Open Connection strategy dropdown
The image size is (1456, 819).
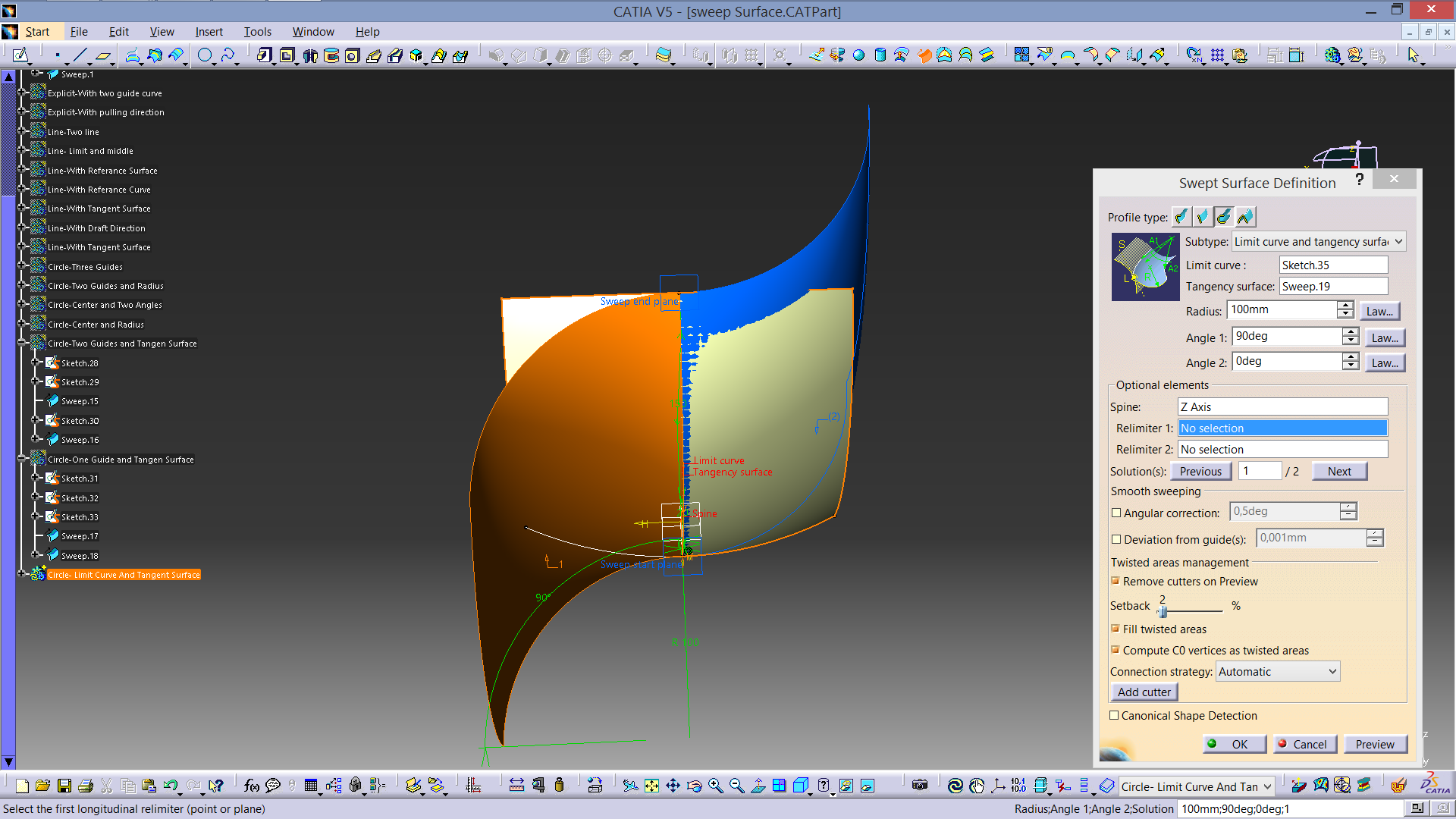click(1278, 671)
